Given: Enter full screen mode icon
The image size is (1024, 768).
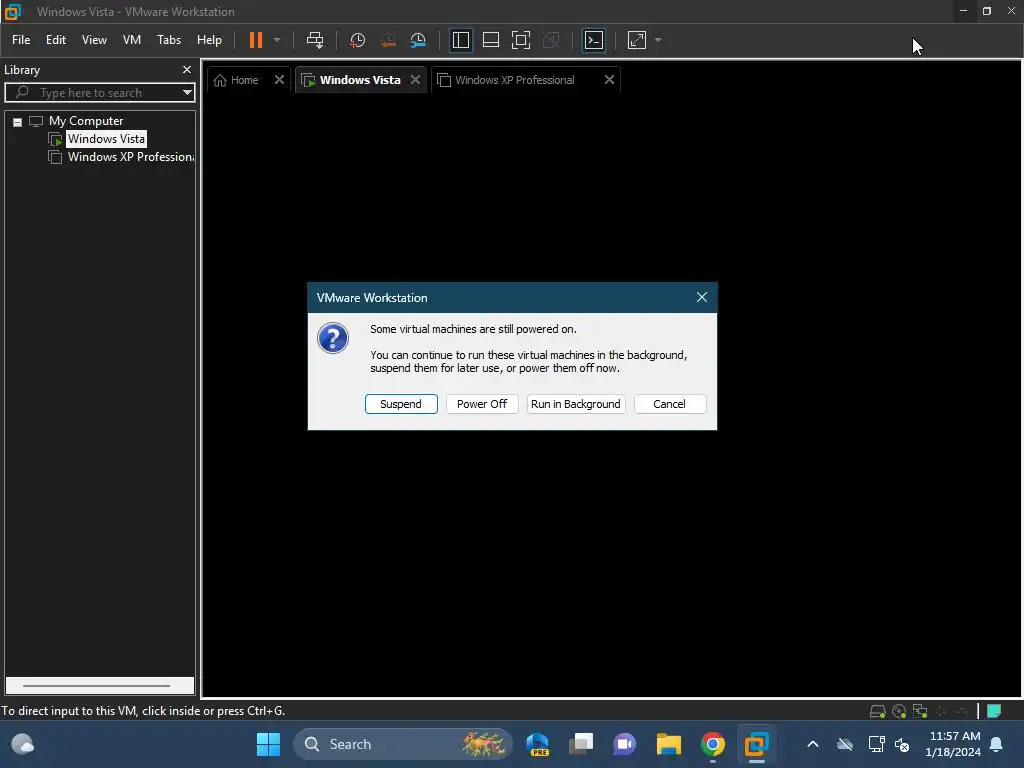Looking at the screenshot, I should 520,40.
